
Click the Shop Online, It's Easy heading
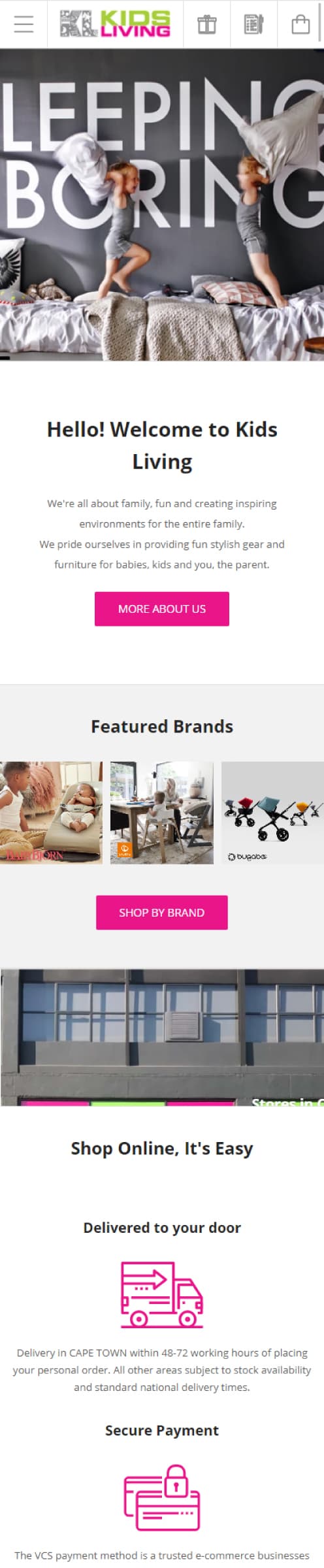(162, 1149)
